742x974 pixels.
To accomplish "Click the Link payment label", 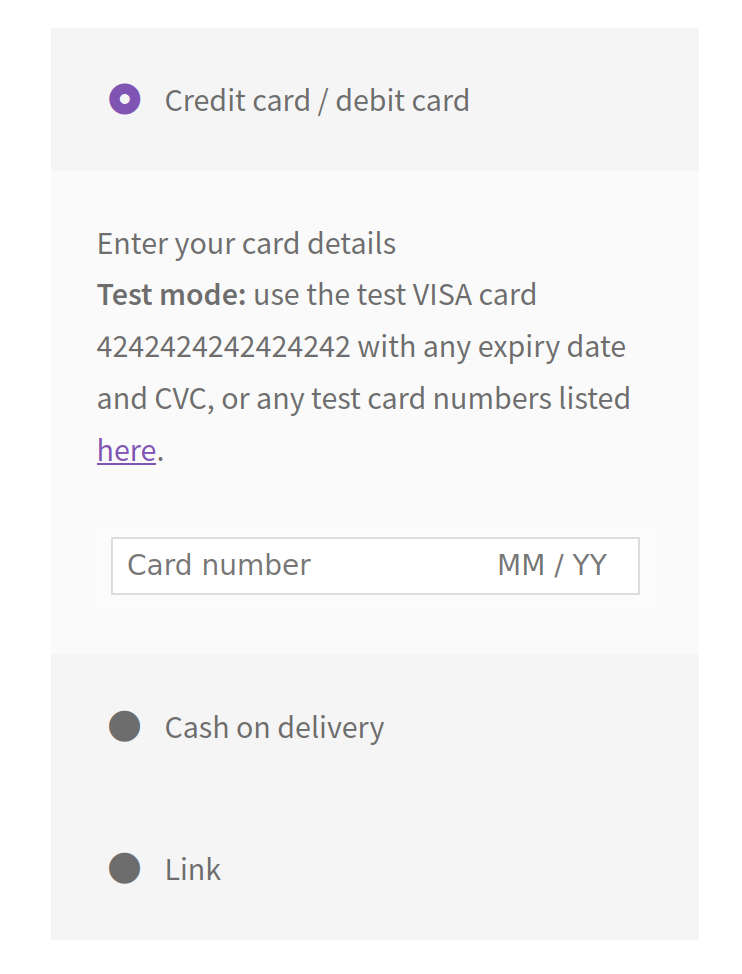I will 193,869.
